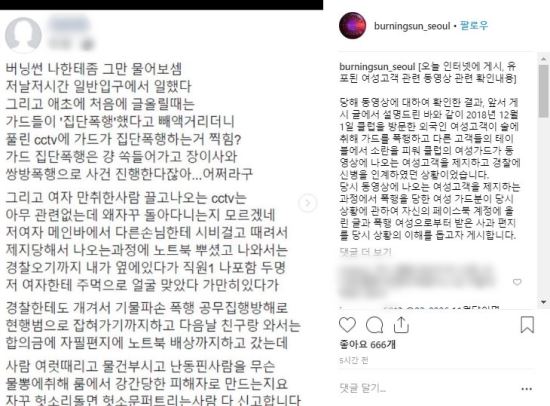View likes list 좋아요 666개
This screenshot has width=550, height=406.
point(367,345)
